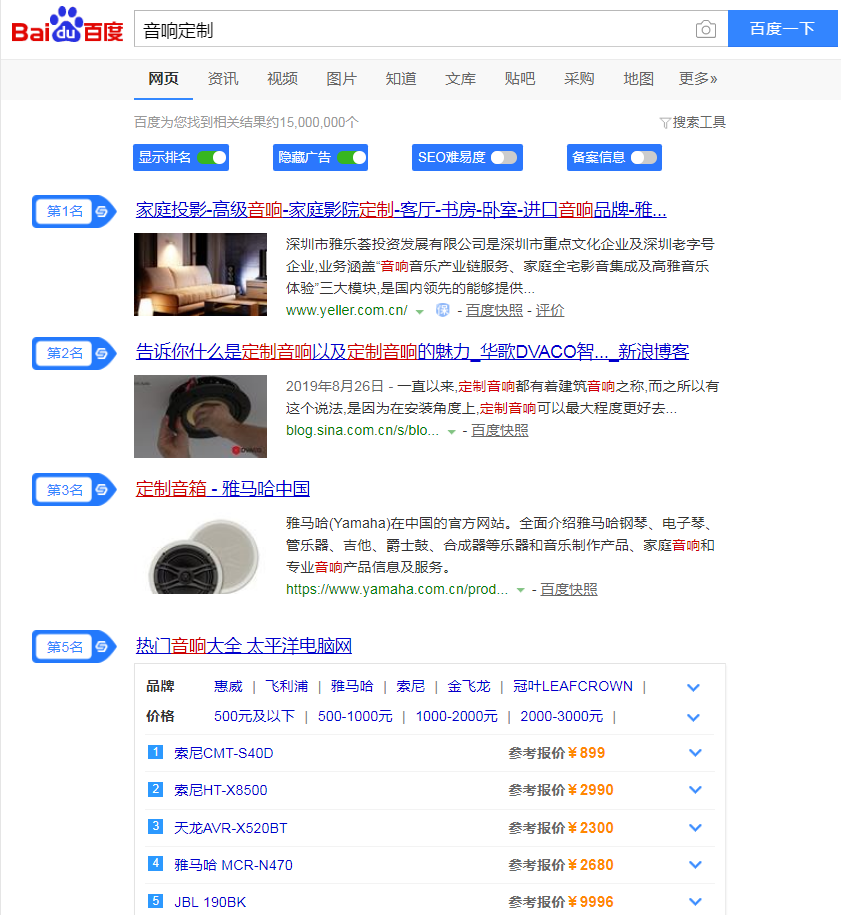Open the 搜索工具 search tools
Viewport: 841px width, 915px height.
click(699, 123)
